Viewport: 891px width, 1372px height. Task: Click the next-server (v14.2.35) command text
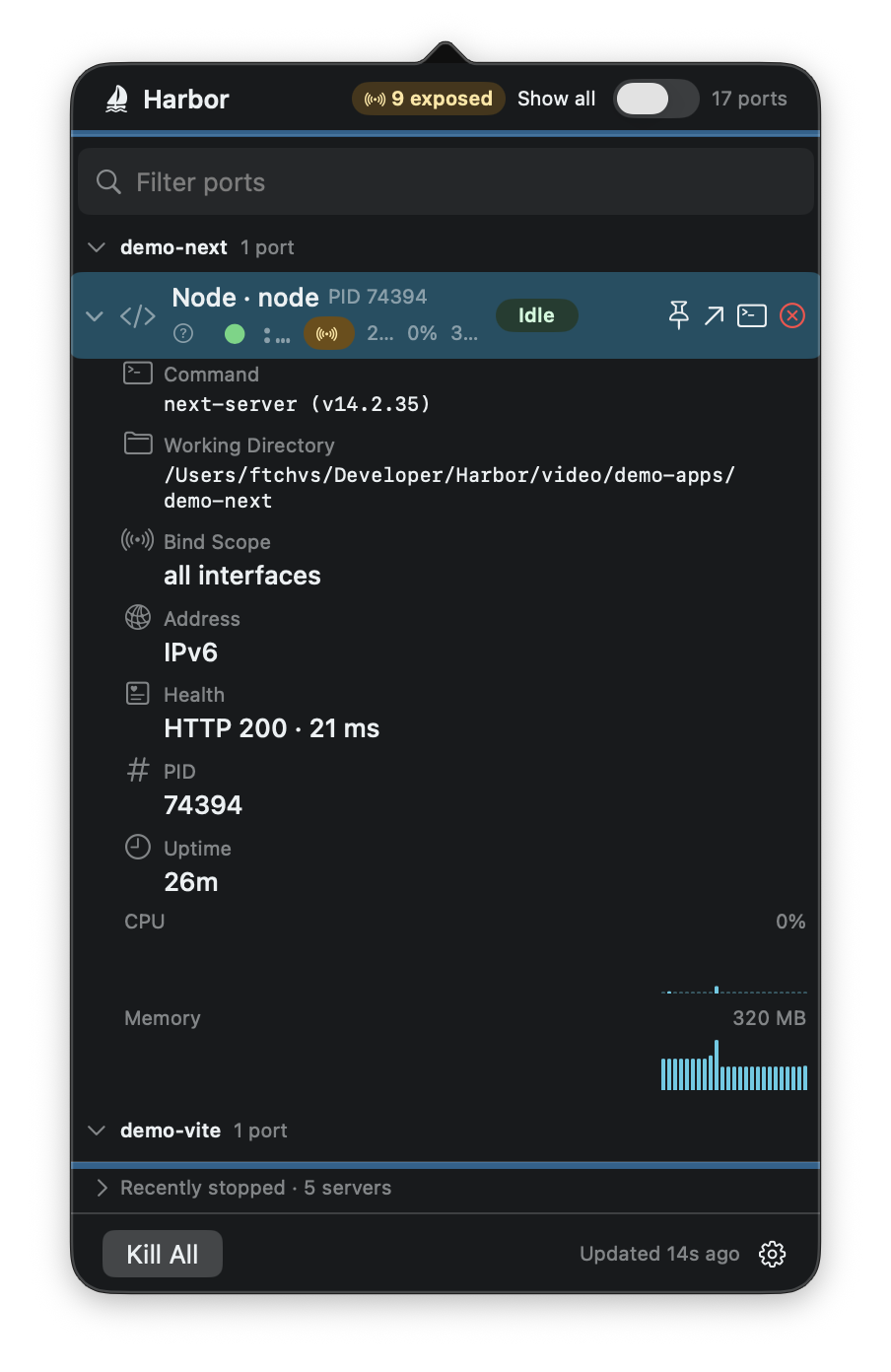pos(297,404)
